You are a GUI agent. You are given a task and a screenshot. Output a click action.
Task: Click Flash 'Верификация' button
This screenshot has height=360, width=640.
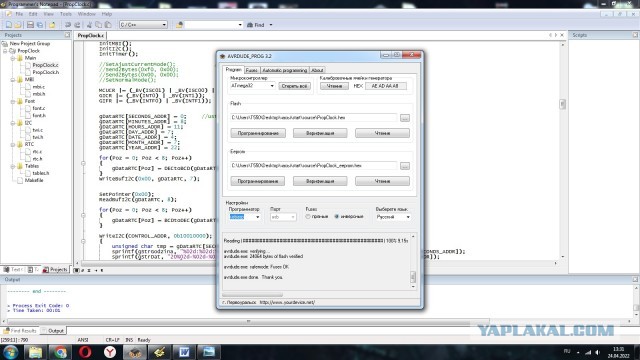point(320,133)
